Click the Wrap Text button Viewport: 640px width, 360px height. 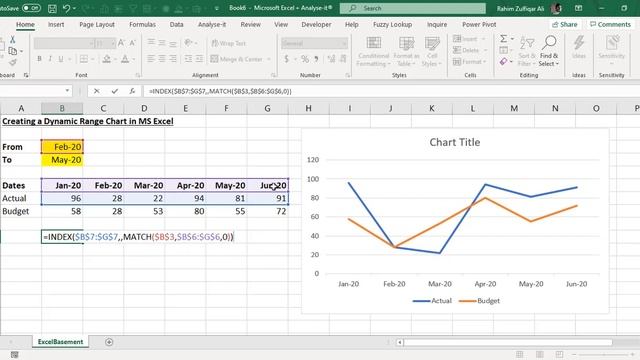click(229, 43)
